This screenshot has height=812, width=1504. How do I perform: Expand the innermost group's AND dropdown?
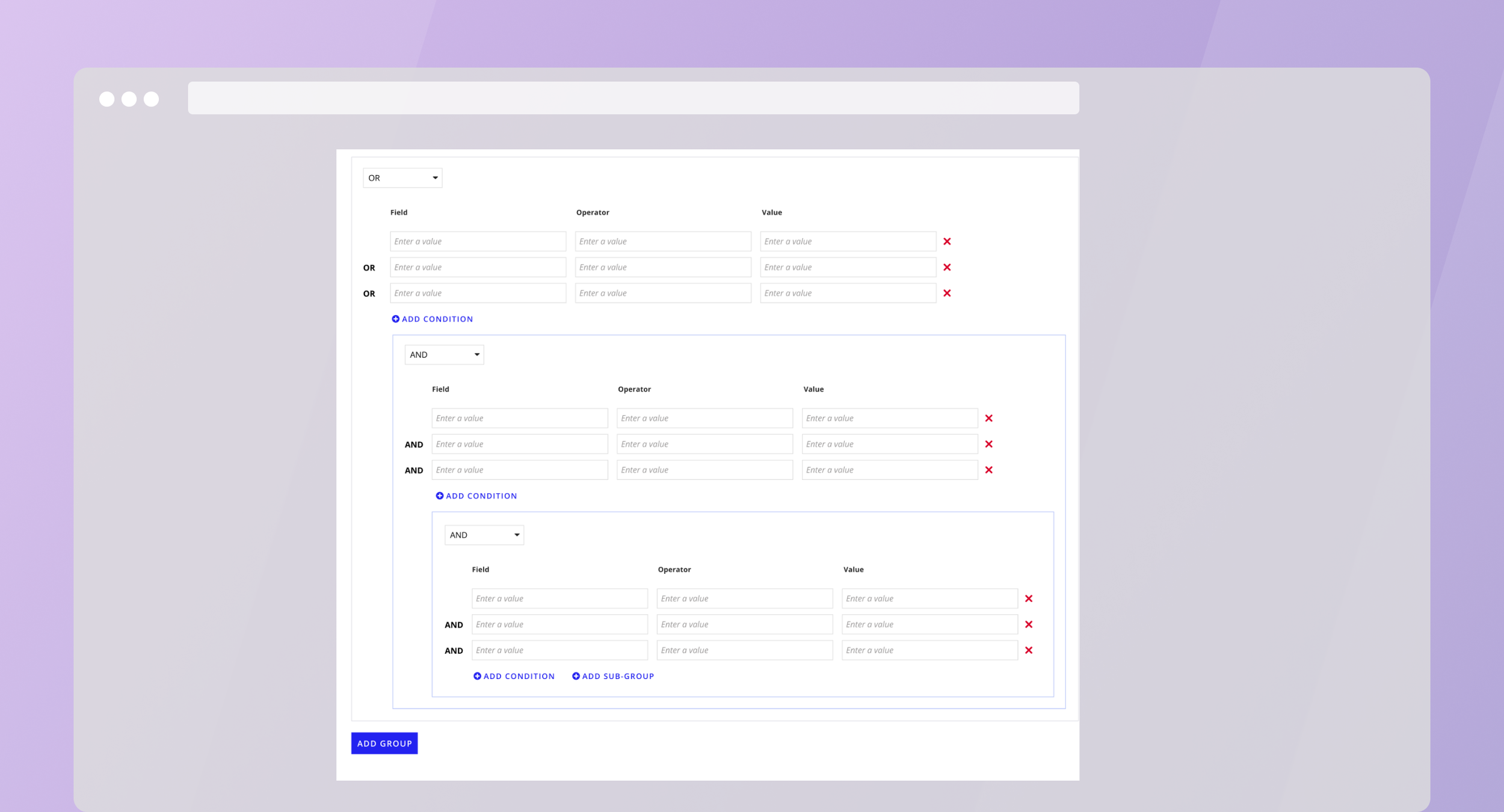coord(484,535)
